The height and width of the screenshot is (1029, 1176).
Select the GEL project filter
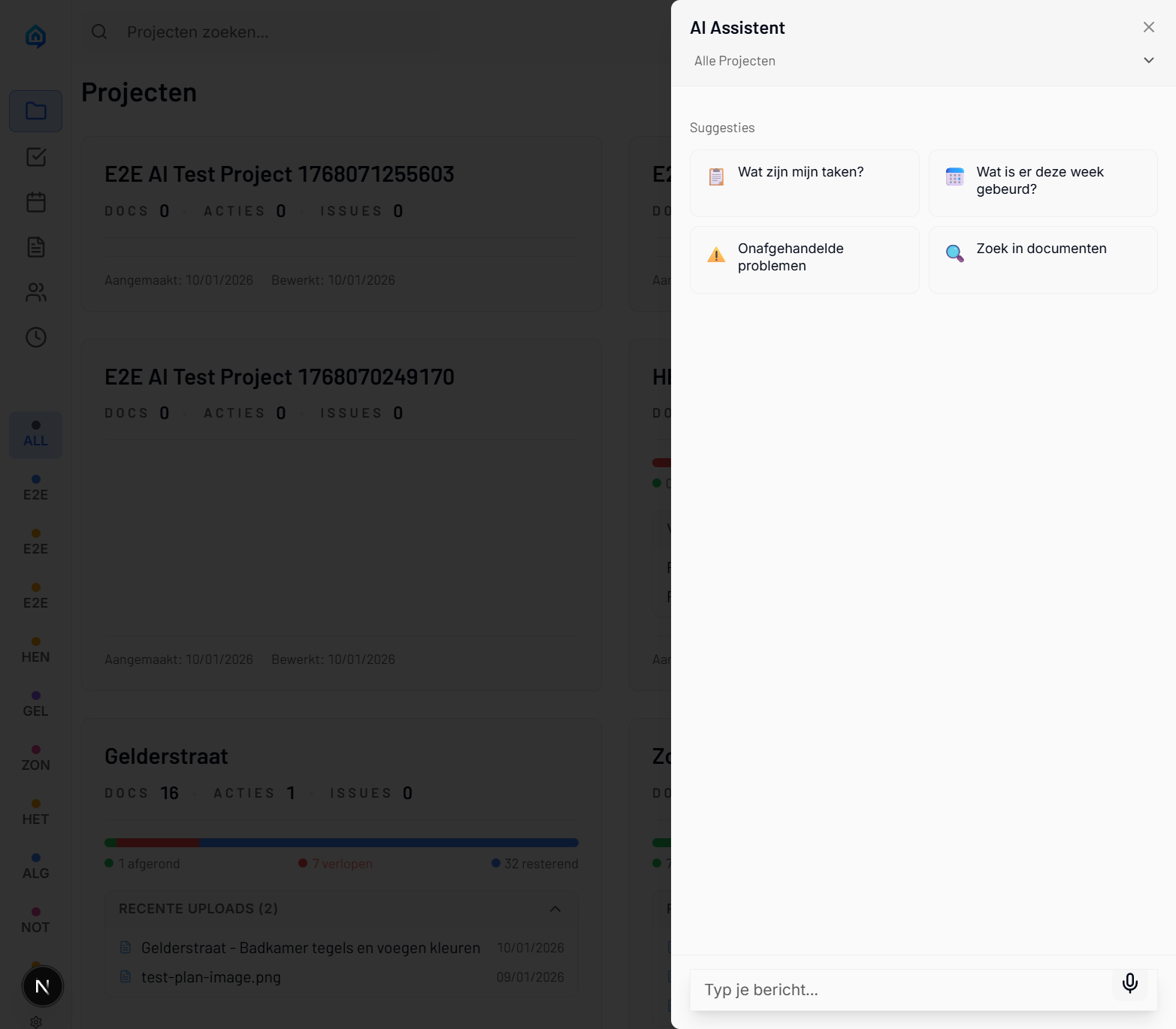click(35, 705)
